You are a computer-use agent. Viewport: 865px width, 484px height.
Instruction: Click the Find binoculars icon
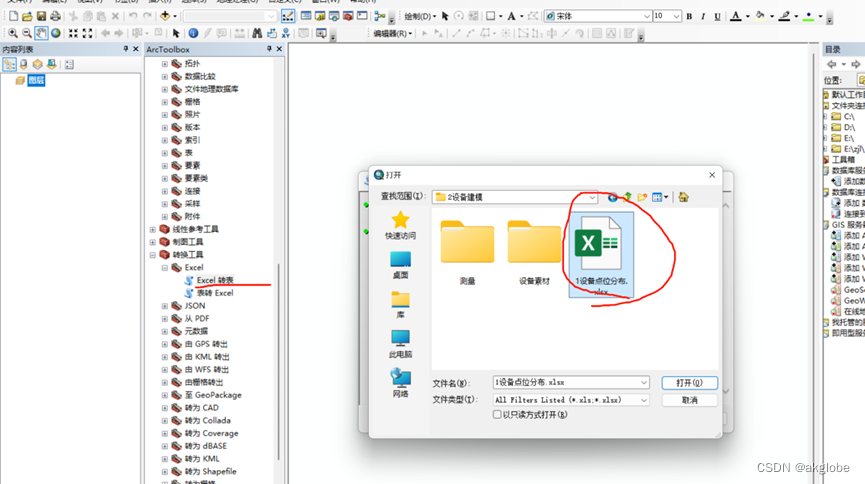click(x=257, y=33)
